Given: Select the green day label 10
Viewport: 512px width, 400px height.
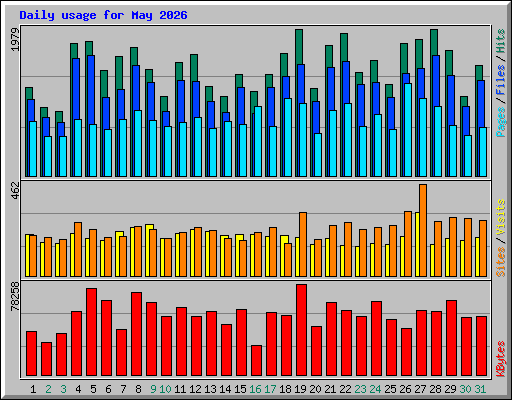Looking at the screenshot, I should pos(165,389).
